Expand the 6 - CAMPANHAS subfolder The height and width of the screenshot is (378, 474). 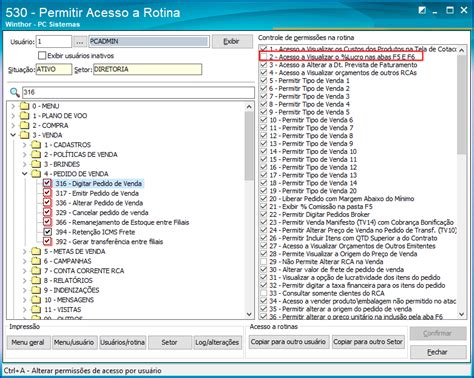pos(25,261)
